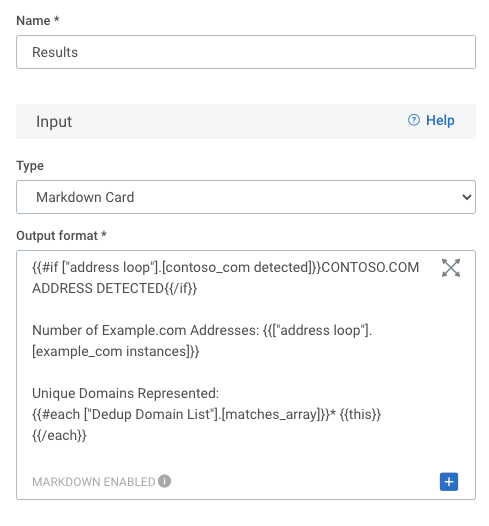489x526 pixels.
Task: Click the Type field label
Action: 30,166
